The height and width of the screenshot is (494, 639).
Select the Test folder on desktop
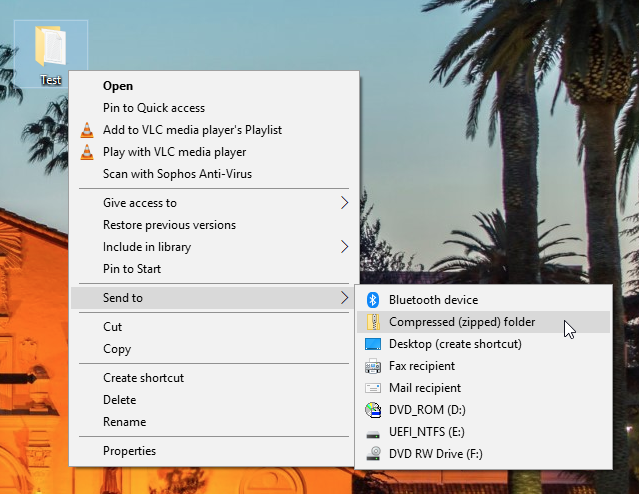coord(50,52)
